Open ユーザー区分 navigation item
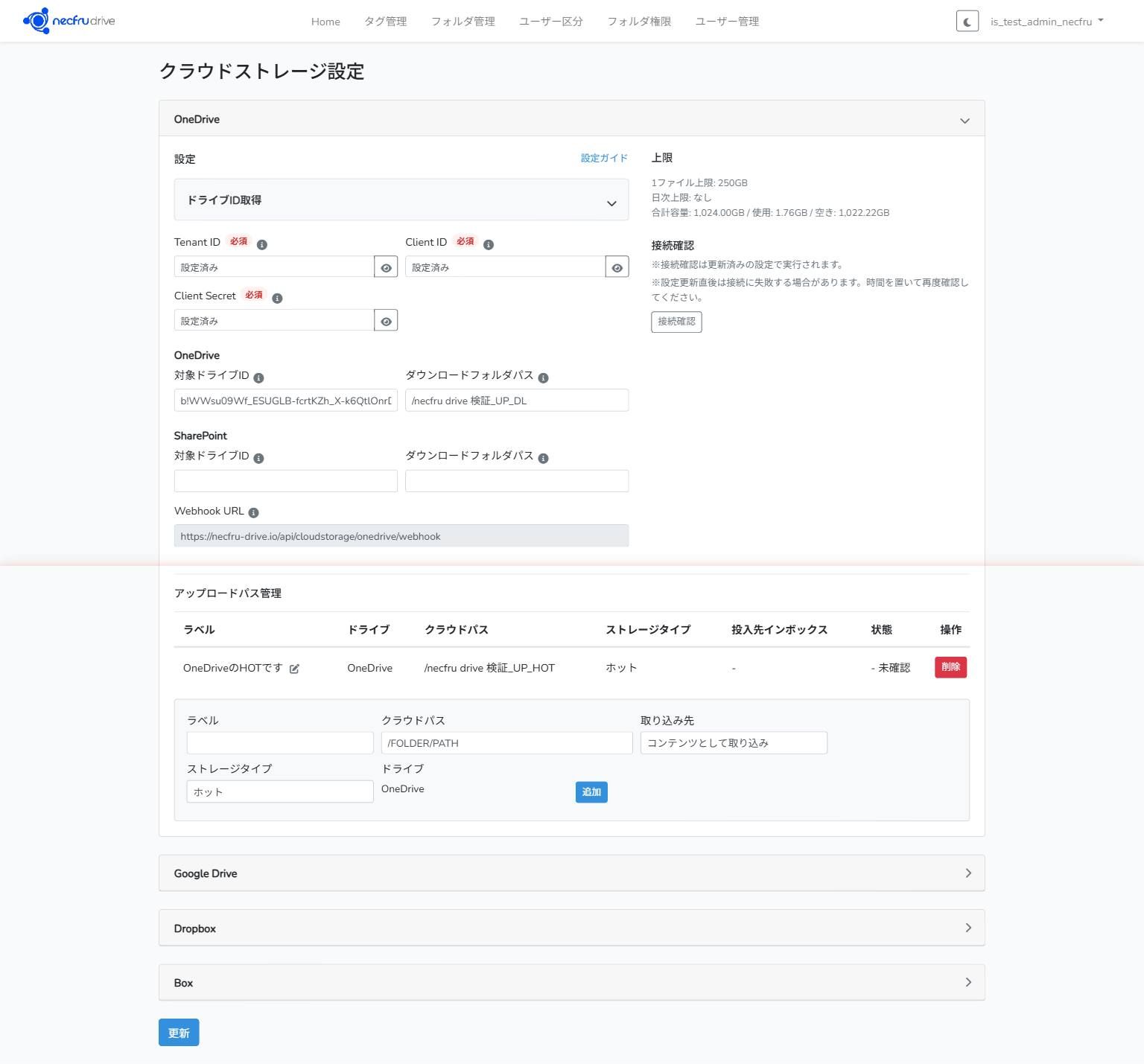The height and width of the screenshot is (1064, 1144). pos(550,22)
